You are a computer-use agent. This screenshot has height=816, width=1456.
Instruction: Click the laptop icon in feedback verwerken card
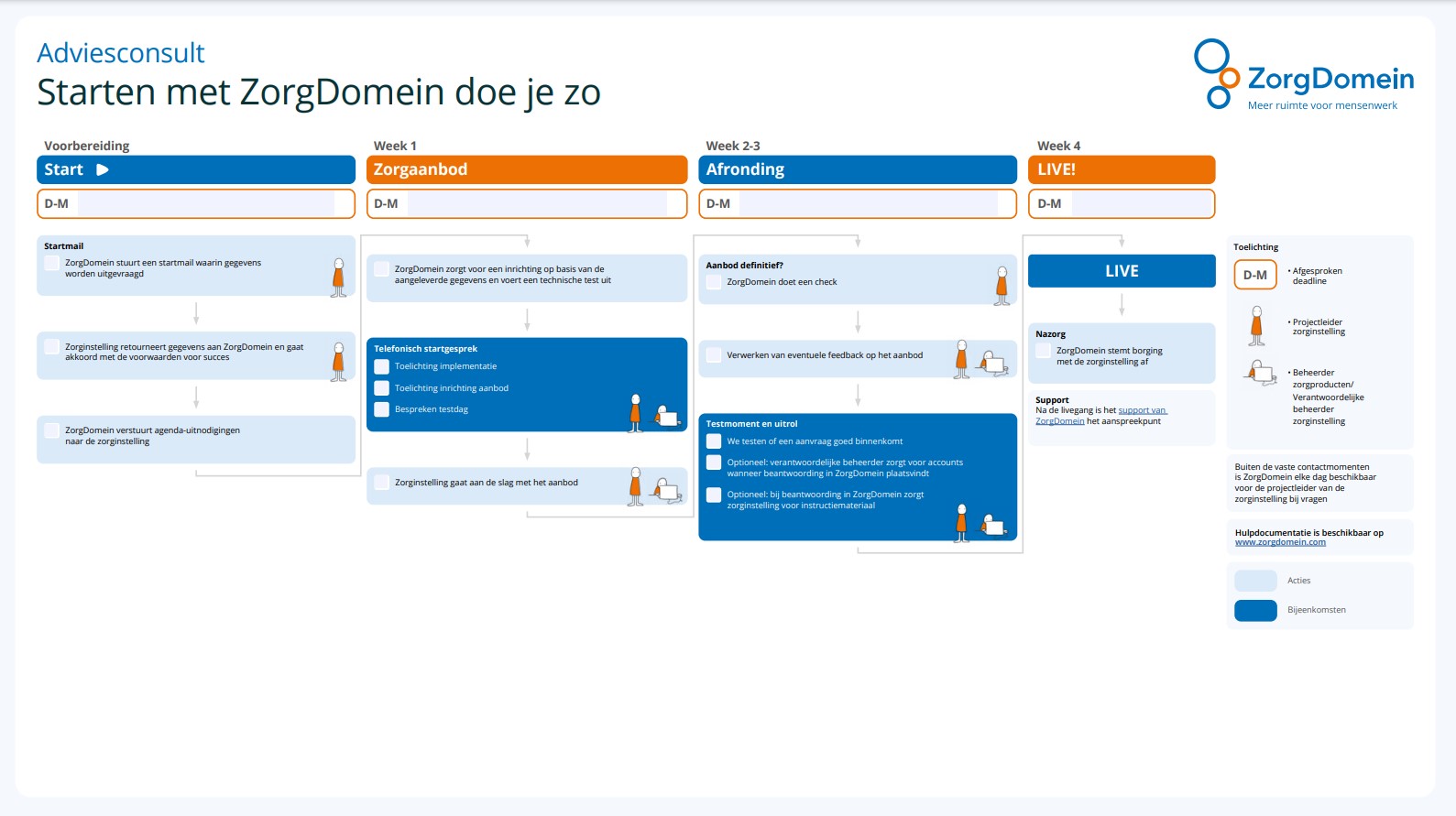(993, 363)
